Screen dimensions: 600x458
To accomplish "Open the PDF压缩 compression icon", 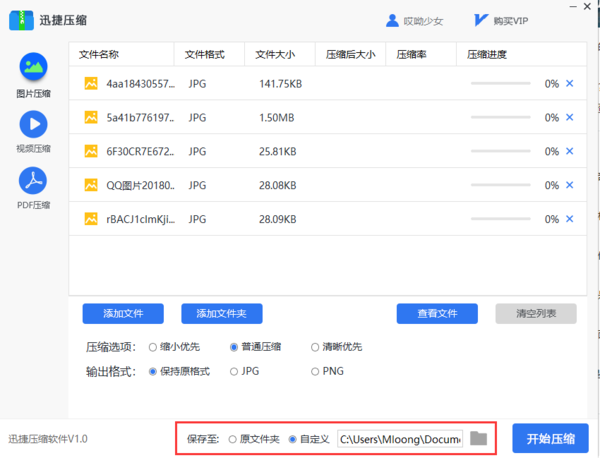I will [x=33, y=181].
